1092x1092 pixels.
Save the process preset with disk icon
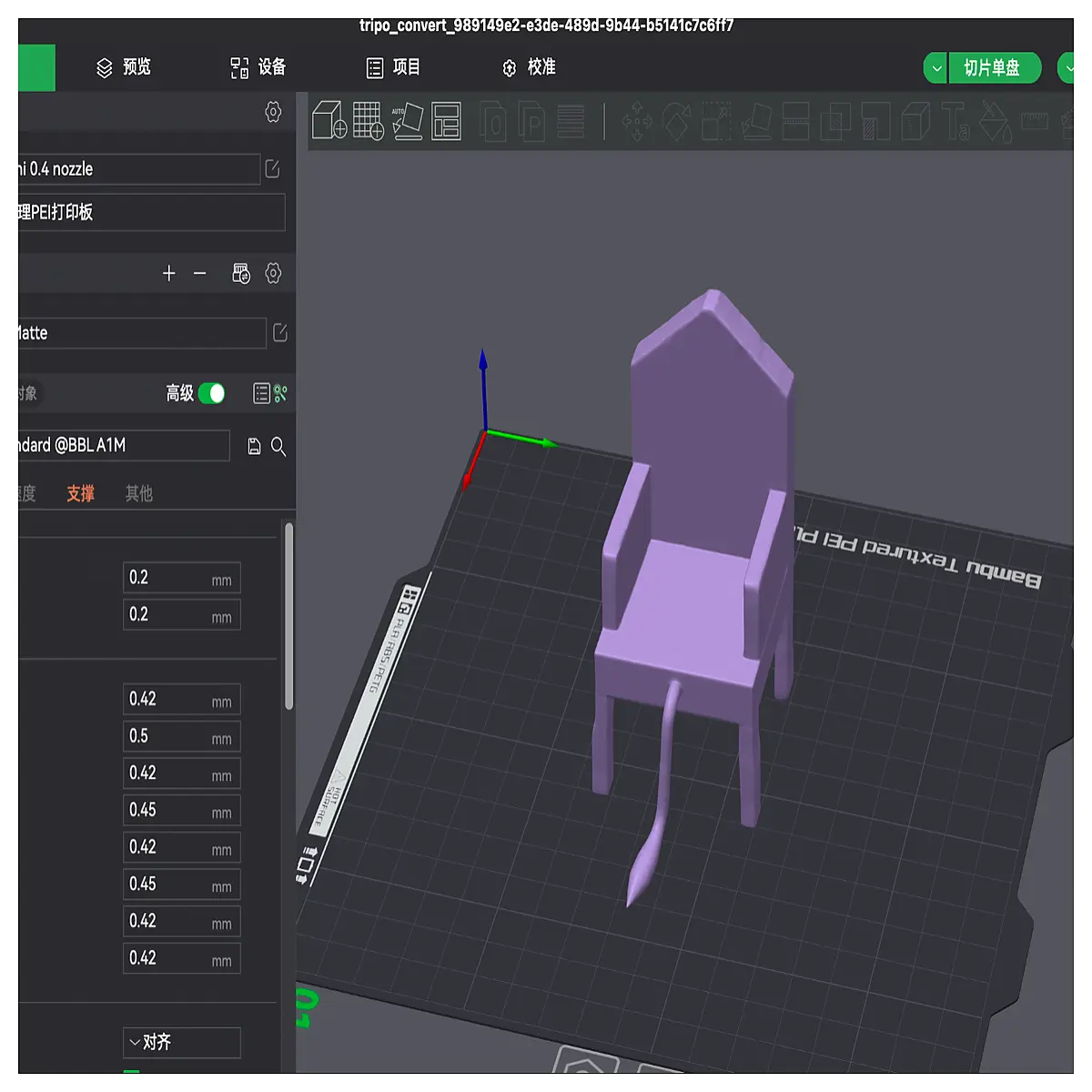[x=254, y=447]
